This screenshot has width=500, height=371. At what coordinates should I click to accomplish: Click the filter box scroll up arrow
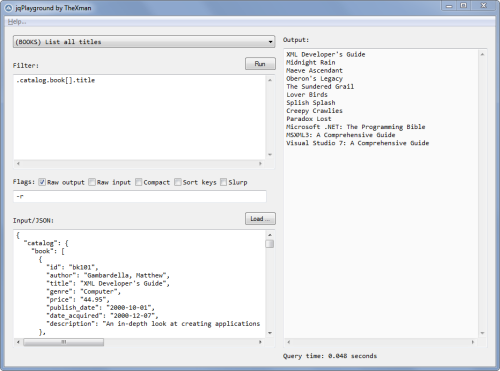click(x=270, y=80)
